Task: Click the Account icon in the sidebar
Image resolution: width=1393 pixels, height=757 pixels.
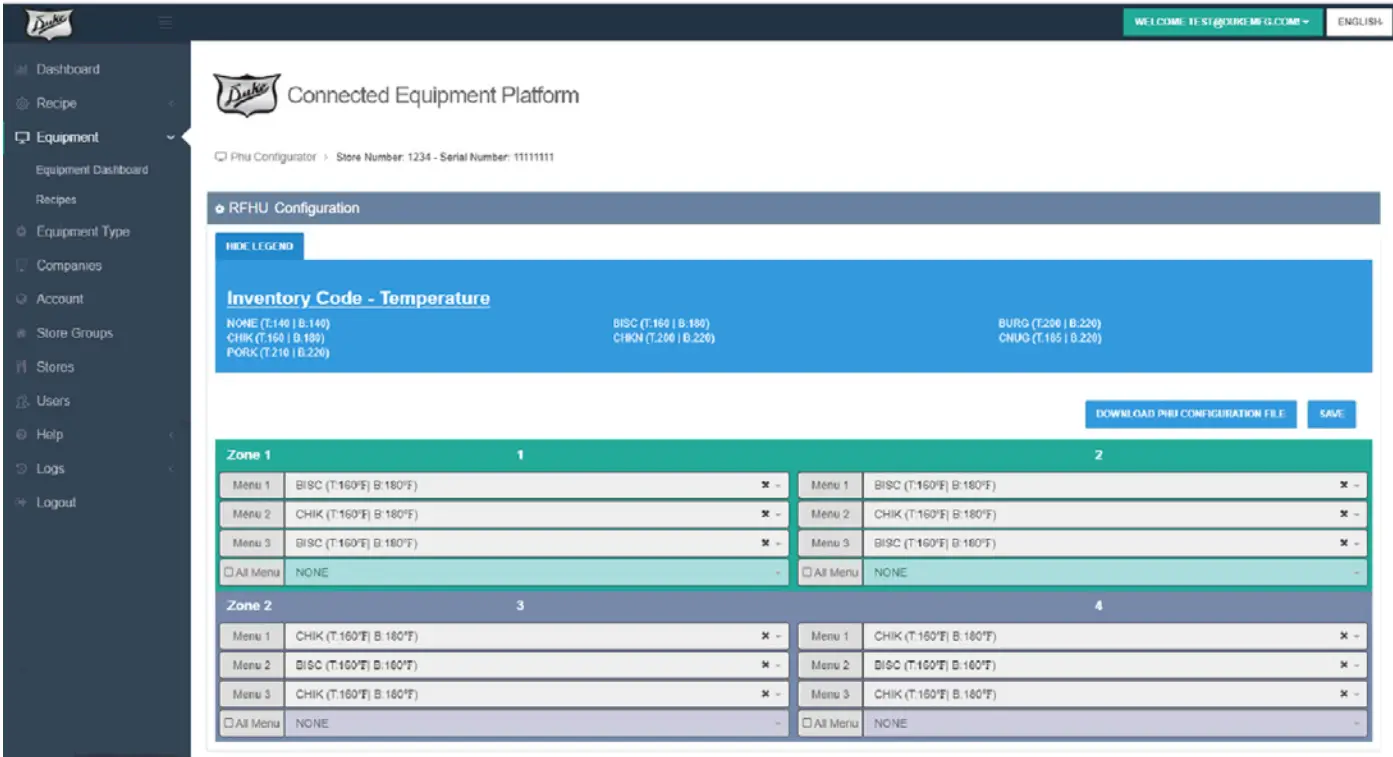Action: click(x=21, y=299)
